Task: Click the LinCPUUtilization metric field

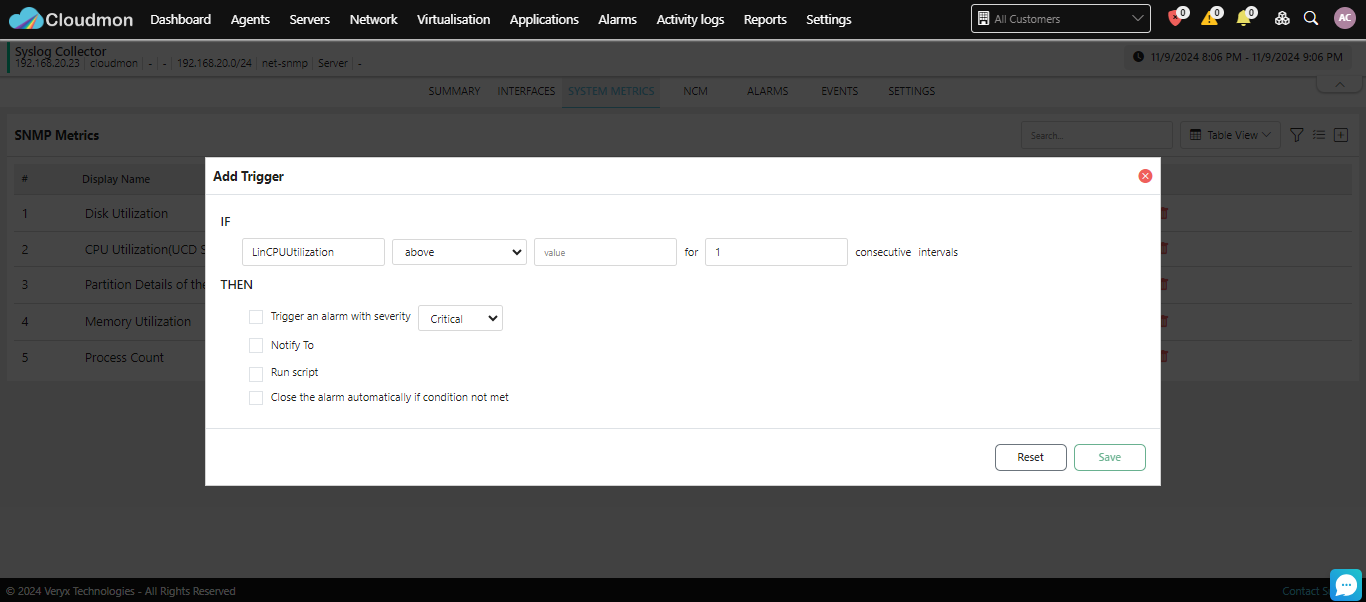Action: click(x=313, y=252)
